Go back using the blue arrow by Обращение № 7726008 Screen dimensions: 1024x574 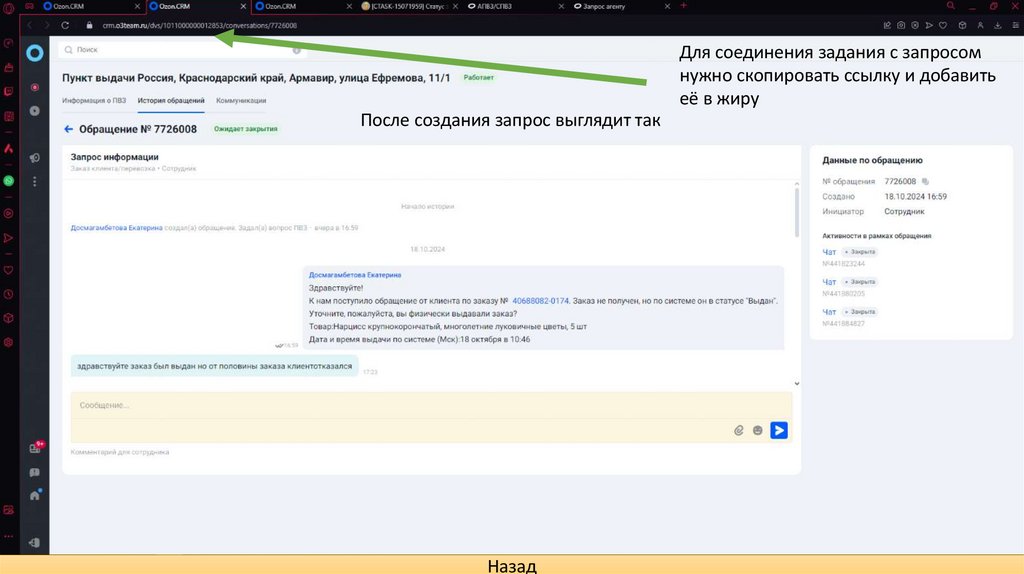69,129
